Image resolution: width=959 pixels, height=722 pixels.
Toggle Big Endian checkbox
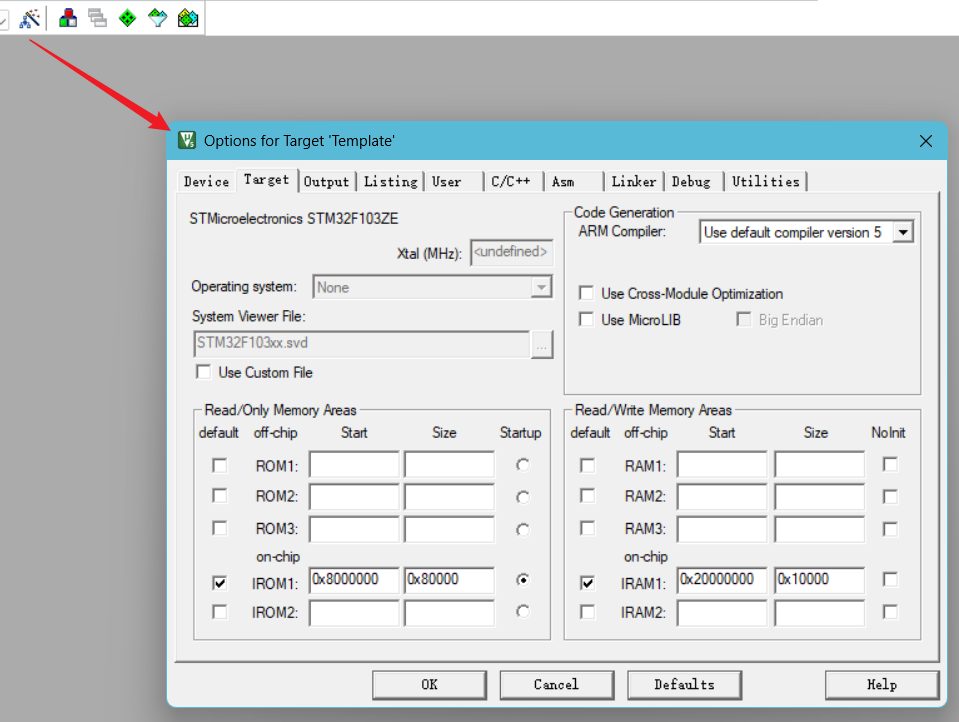(x=744, y=319)
